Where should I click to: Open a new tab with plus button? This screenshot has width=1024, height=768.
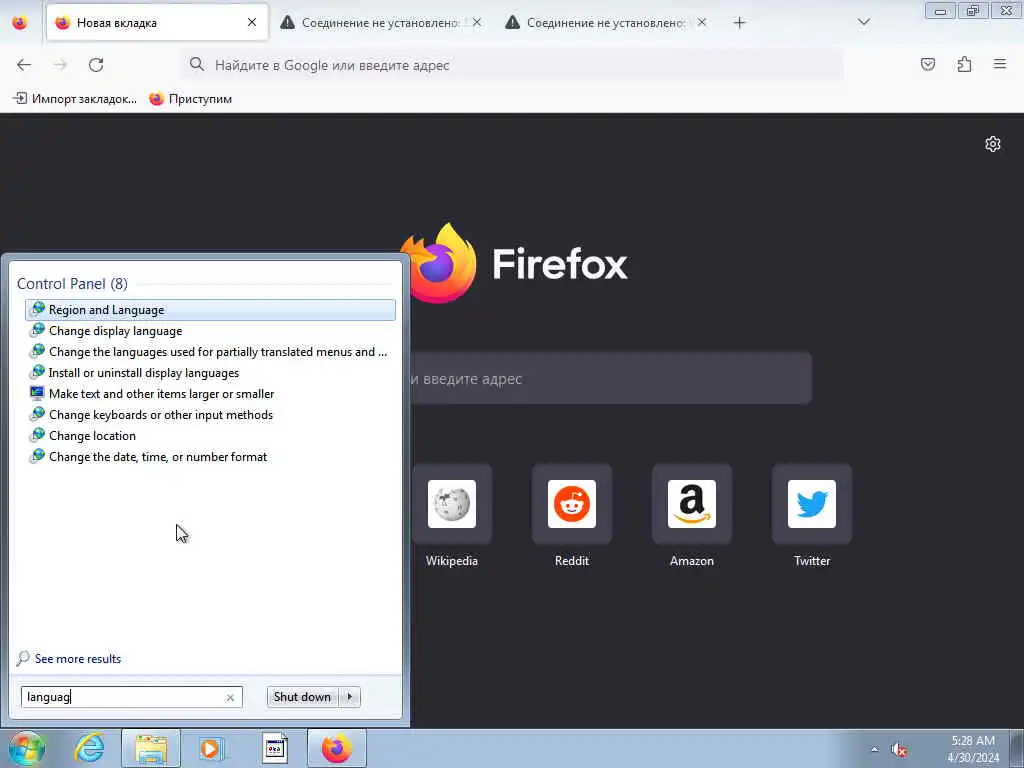point(739,23)
